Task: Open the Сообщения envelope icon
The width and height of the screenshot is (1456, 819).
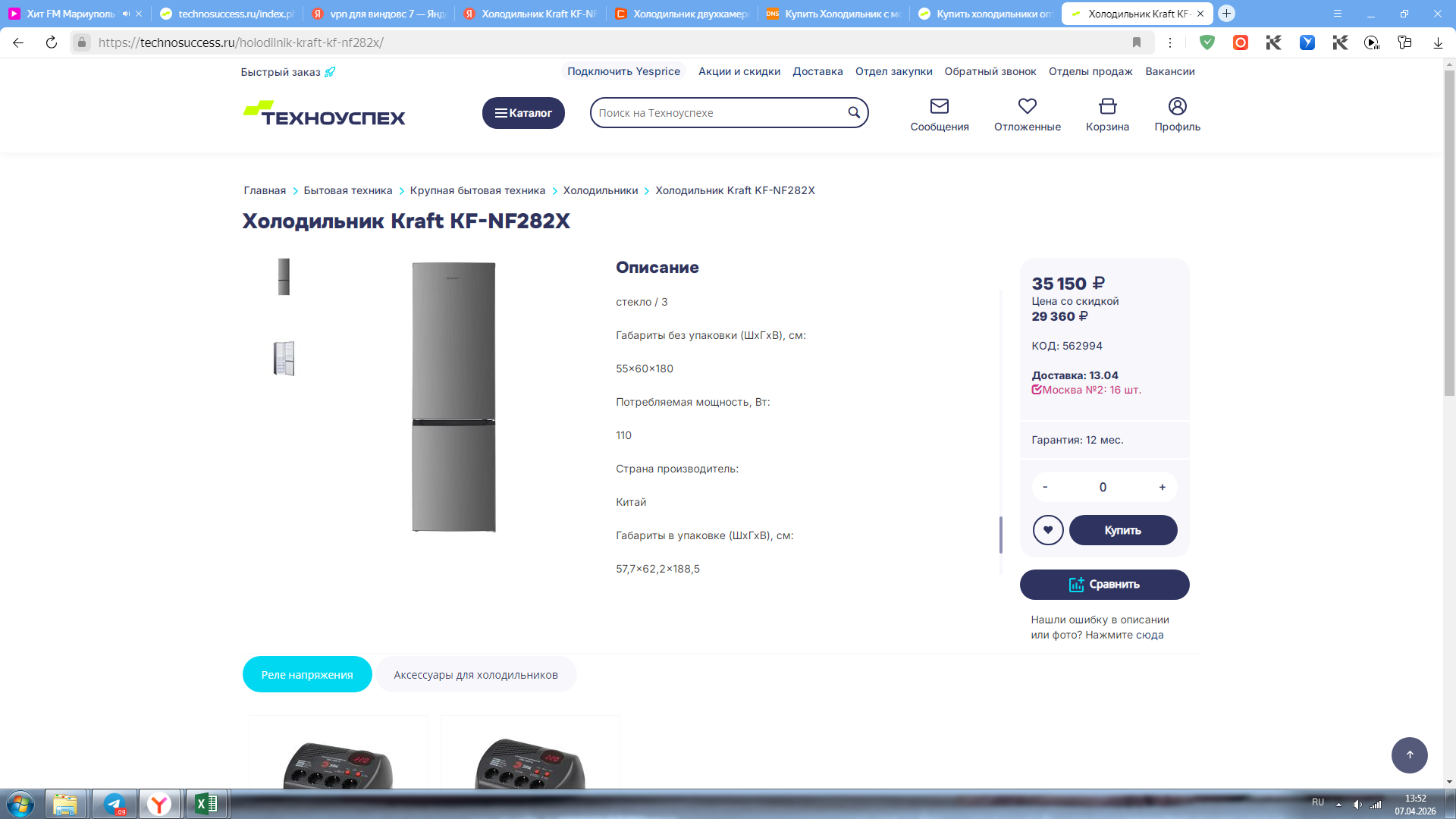Action: coord(939,106)
